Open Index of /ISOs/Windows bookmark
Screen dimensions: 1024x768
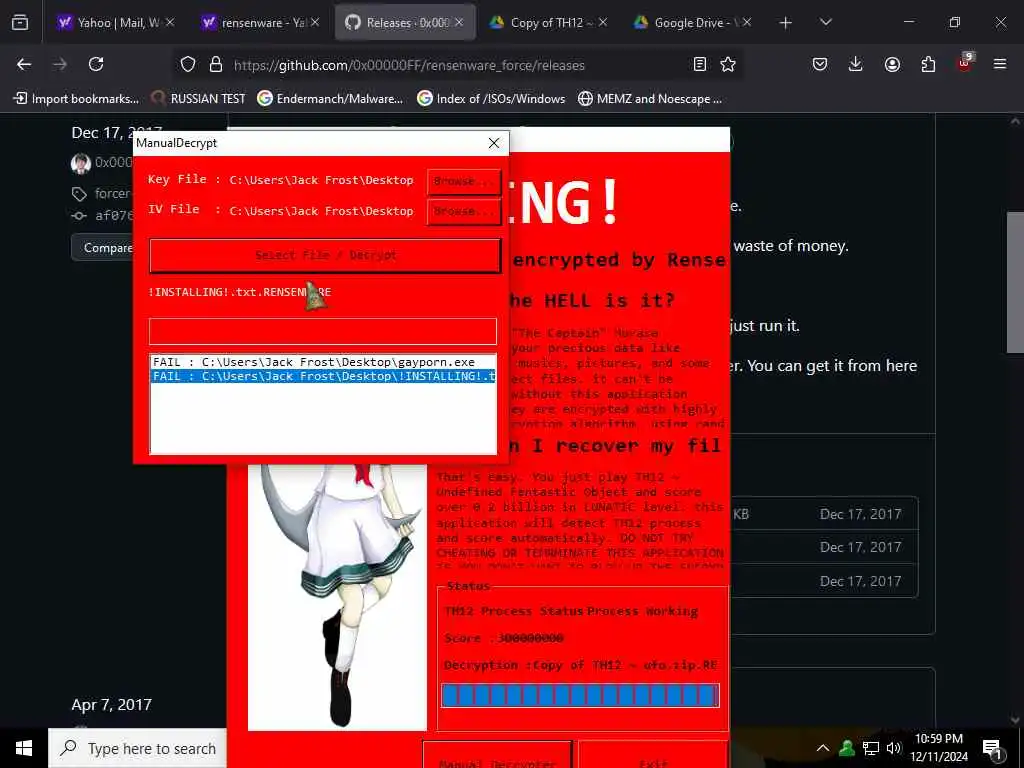coord(491,99)
